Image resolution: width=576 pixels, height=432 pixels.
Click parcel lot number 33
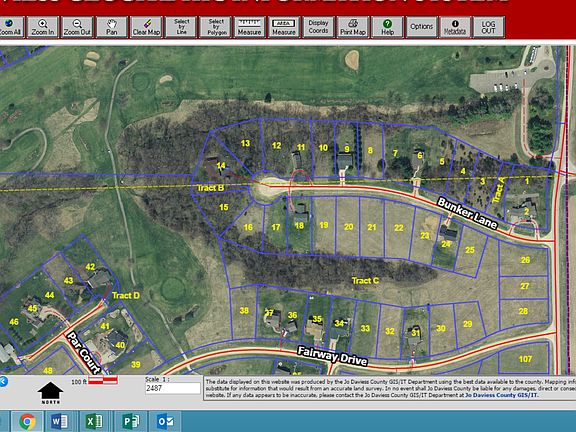point(365,328)
